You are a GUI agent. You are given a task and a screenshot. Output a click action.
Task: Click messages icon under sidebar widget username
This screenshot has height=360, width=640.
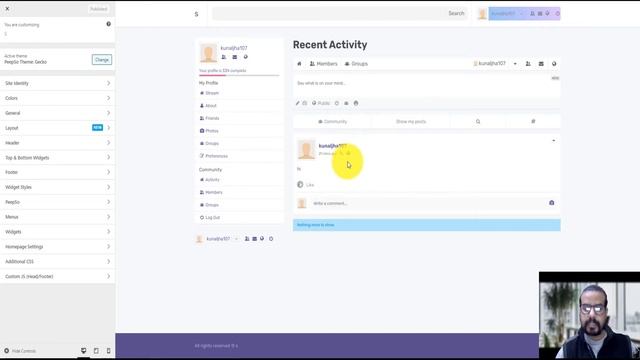tap(235, 57)
